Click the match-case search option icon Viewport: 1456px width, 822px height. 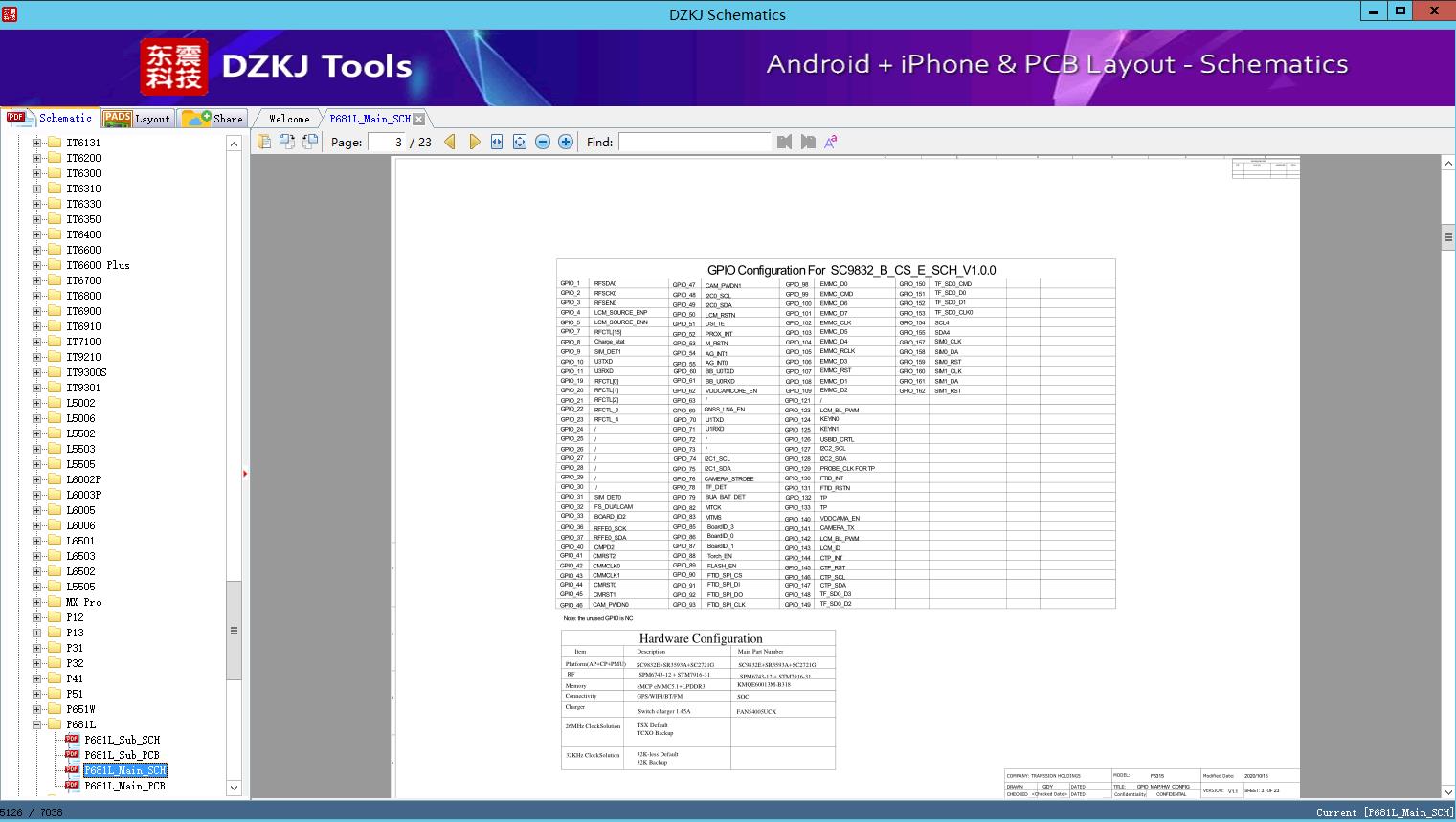831,142
